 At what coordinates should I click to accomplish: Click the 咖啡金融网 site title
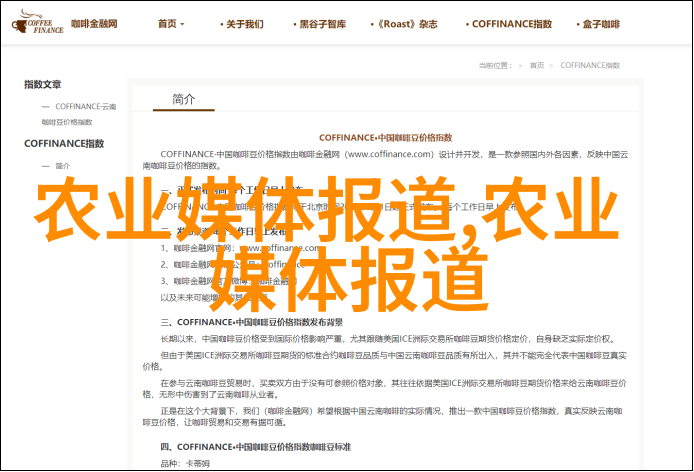point(94,23)
